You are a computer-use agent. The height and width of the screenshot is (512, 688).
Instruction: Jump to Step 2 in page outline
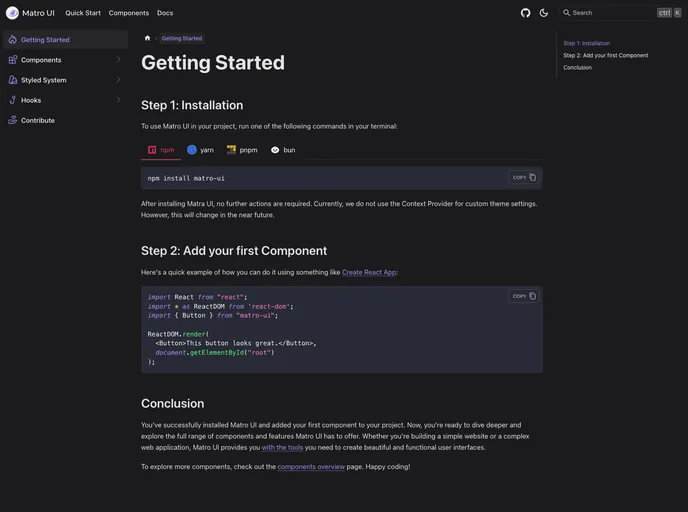coord(606,55)
